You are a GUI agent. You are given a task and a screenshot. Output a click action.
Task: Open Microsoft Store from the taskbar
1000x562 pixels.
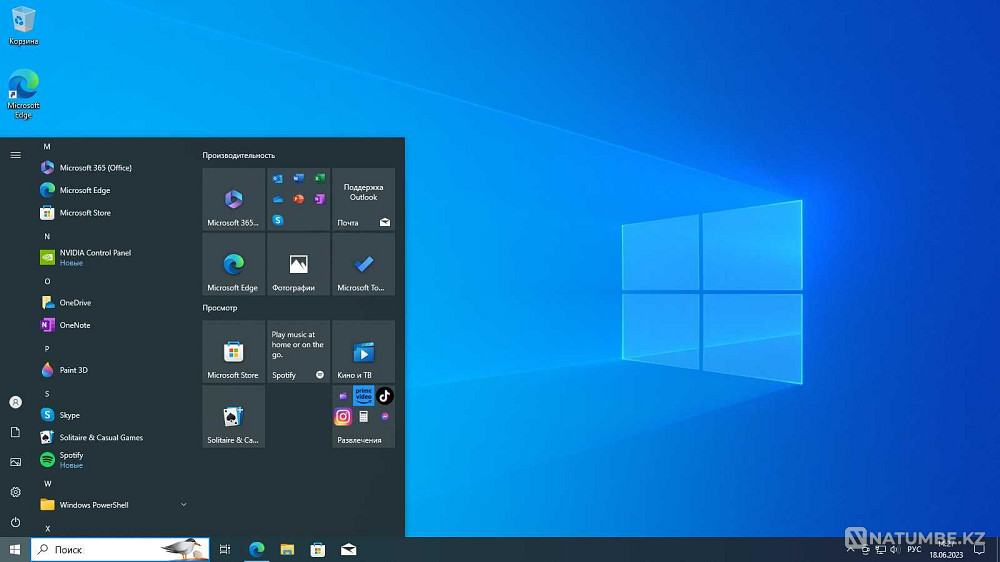pos(318,549)
